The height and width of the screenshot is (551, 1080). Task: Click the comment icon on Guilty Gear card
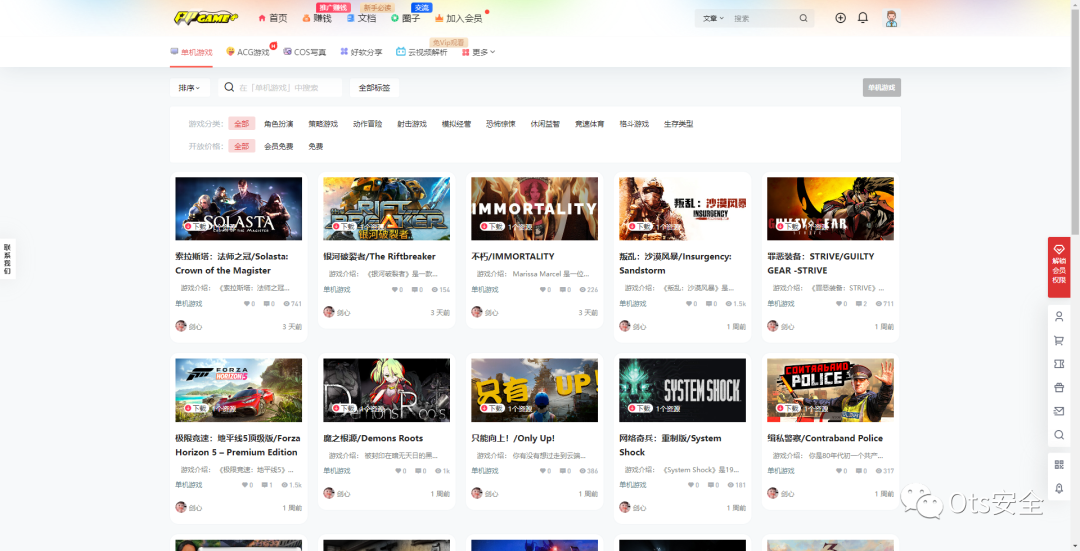click(860, 304)
